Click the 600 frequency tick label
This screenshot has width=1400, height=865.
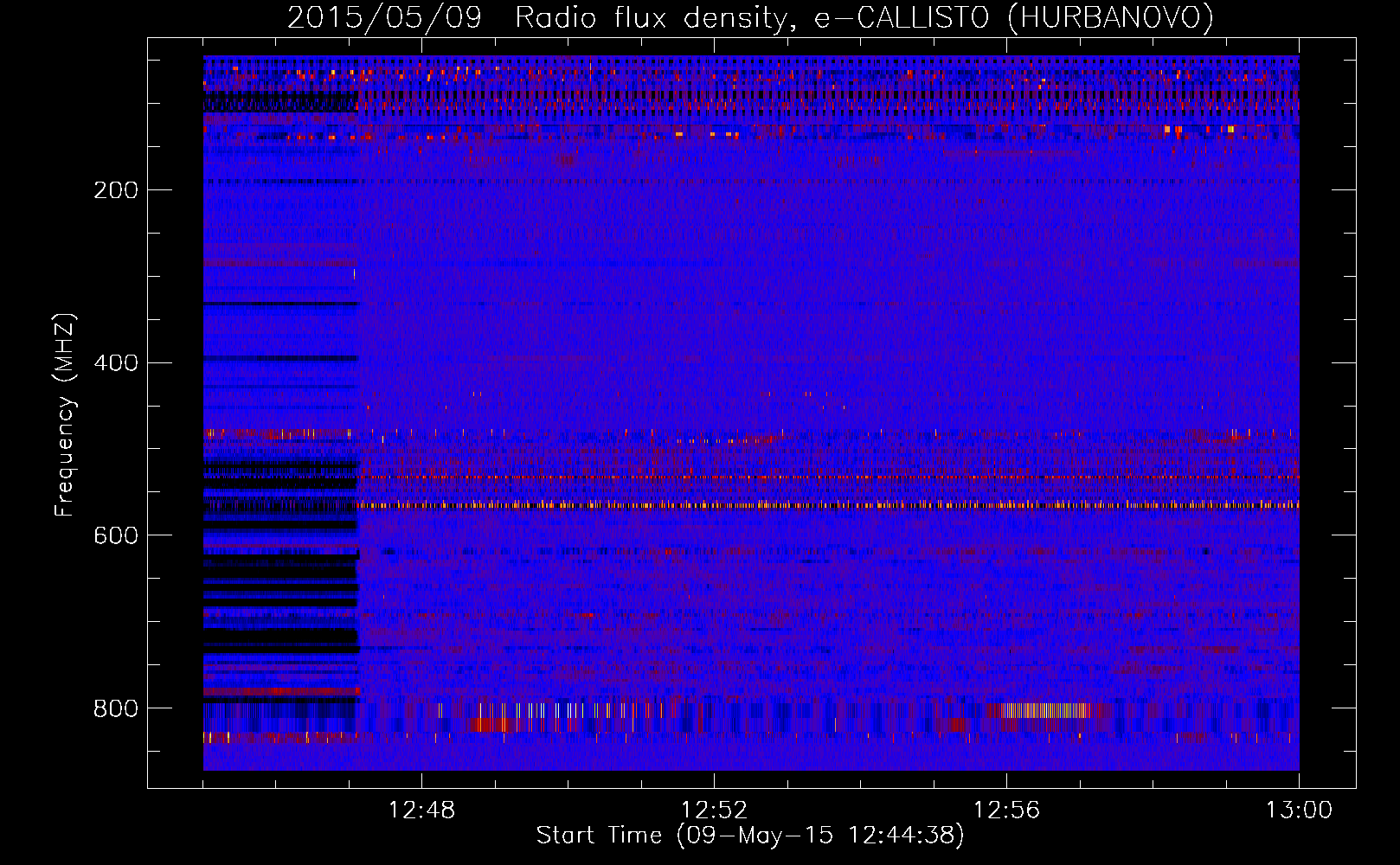tap(116, 536)
